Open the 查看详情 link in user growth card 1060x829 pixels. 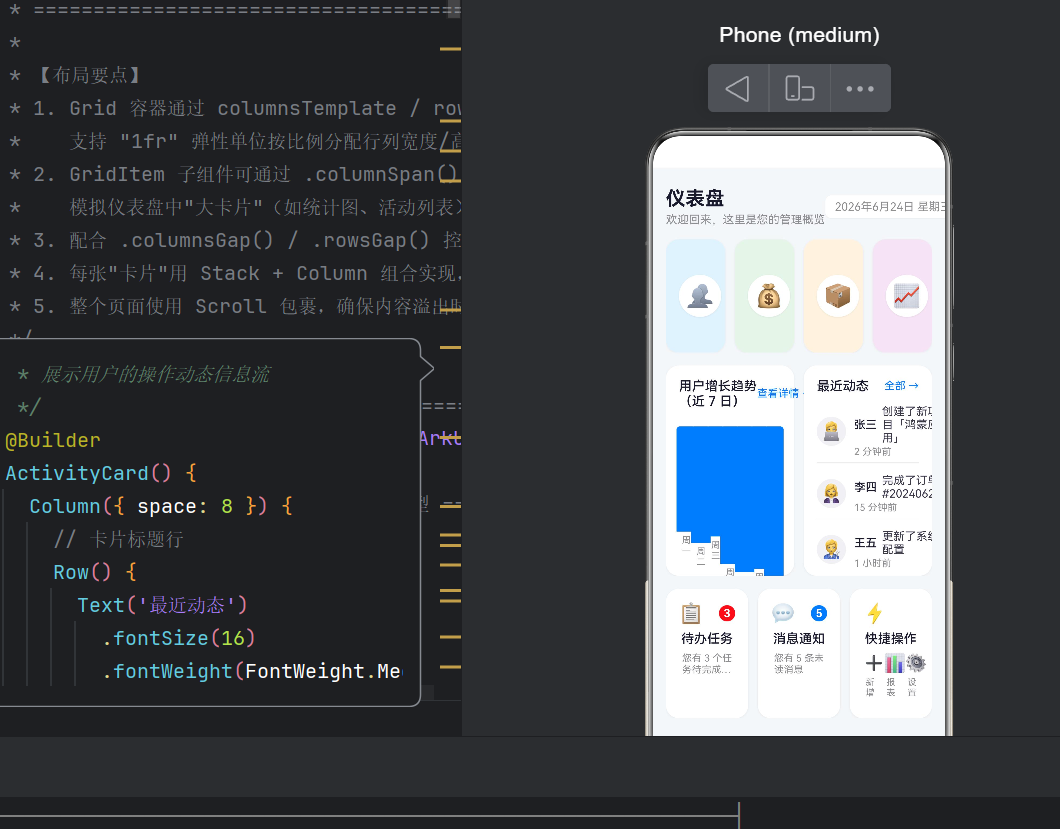point(779,393)
